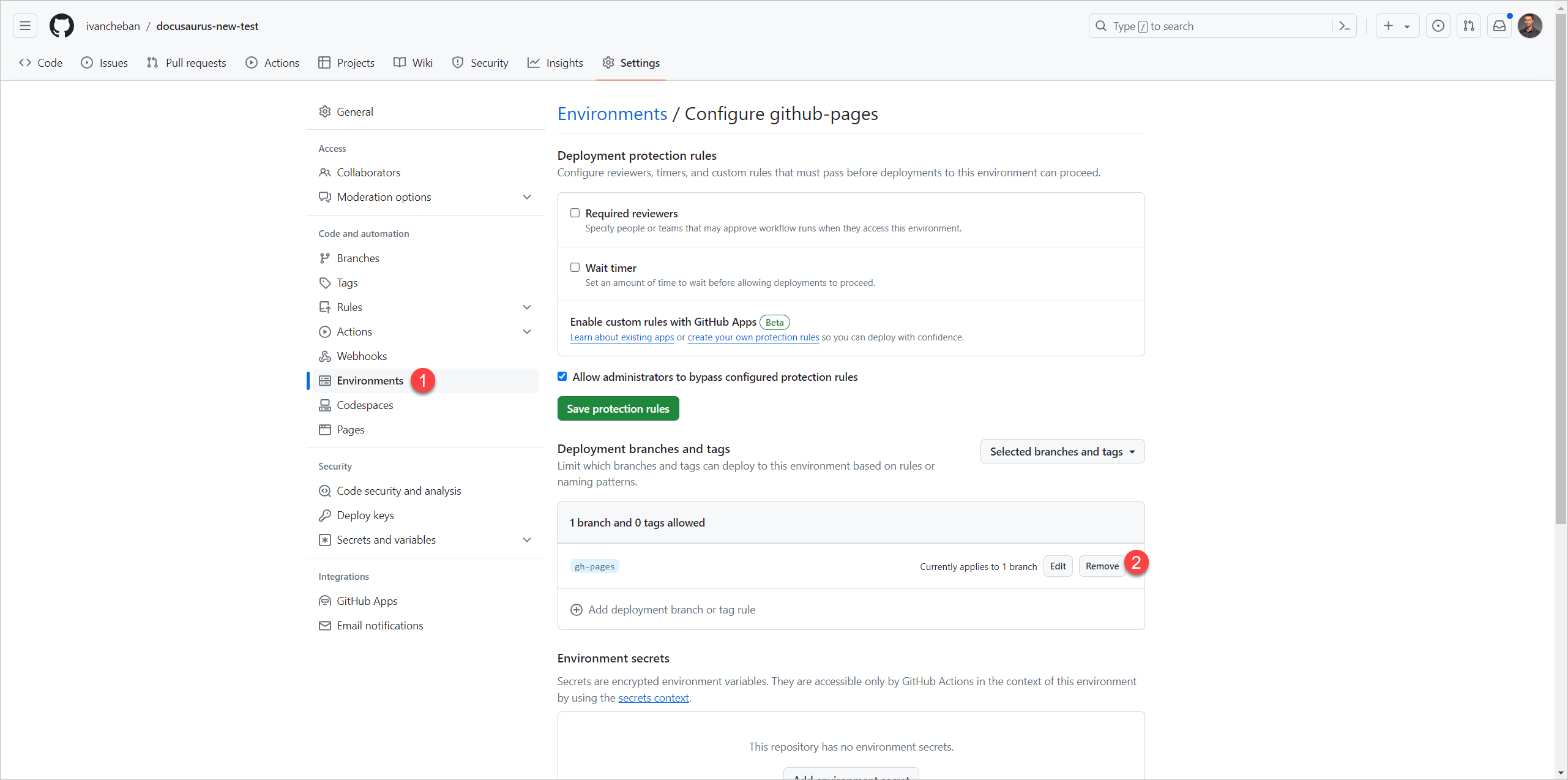Click Save protection rules button
The image size is (1568, 780).
click(x=618, y=408)
